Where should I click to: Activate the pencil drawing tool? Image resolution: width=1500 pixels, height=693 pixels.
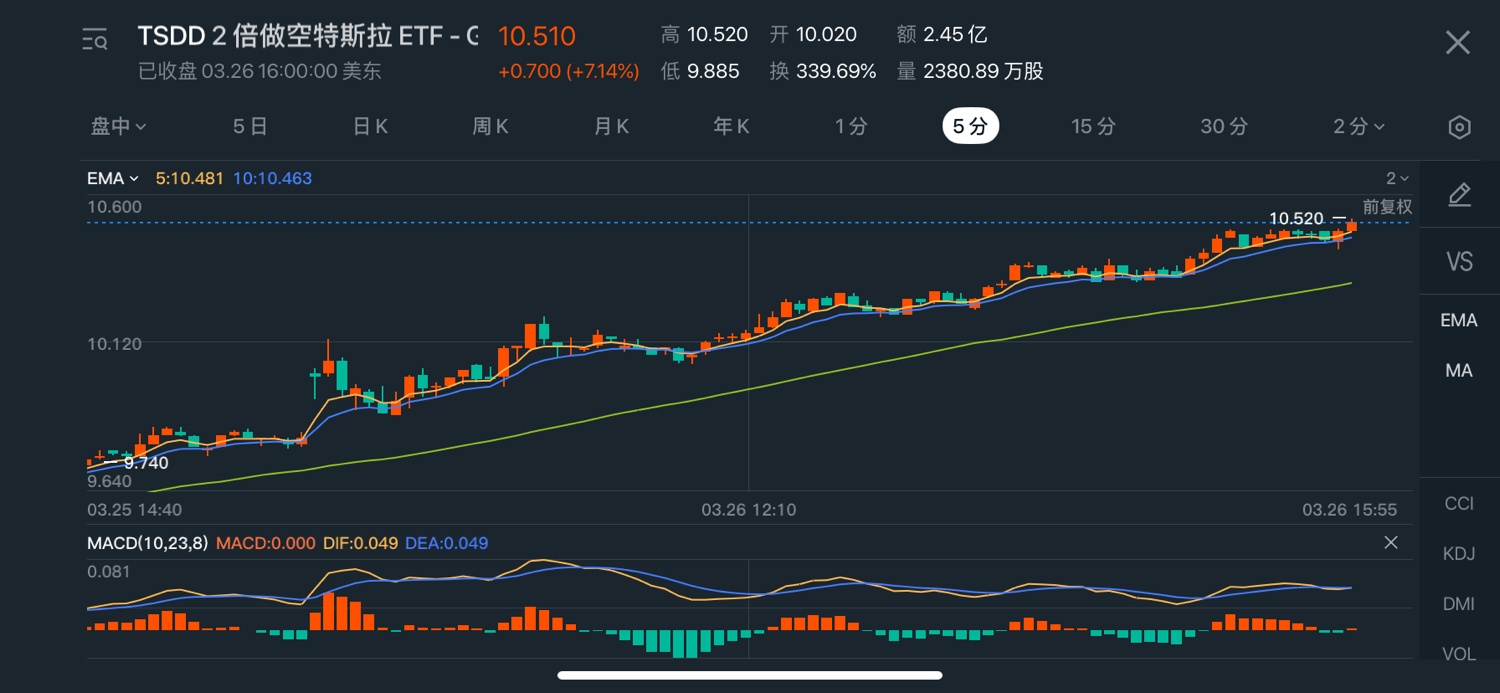[x=1459, y=194]
